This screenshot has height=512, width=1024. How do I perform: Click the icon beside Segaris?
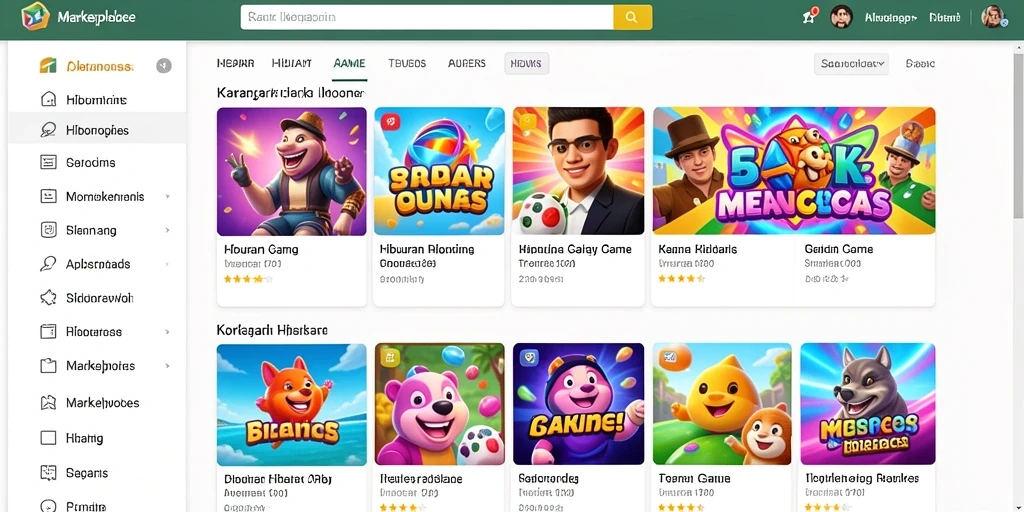(48, 472)
